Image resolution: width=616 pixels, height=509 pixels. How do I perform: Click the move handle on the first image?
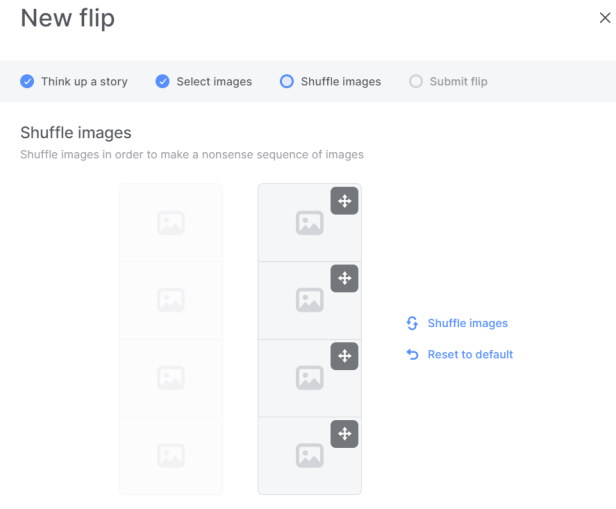[x=344, y=201]
